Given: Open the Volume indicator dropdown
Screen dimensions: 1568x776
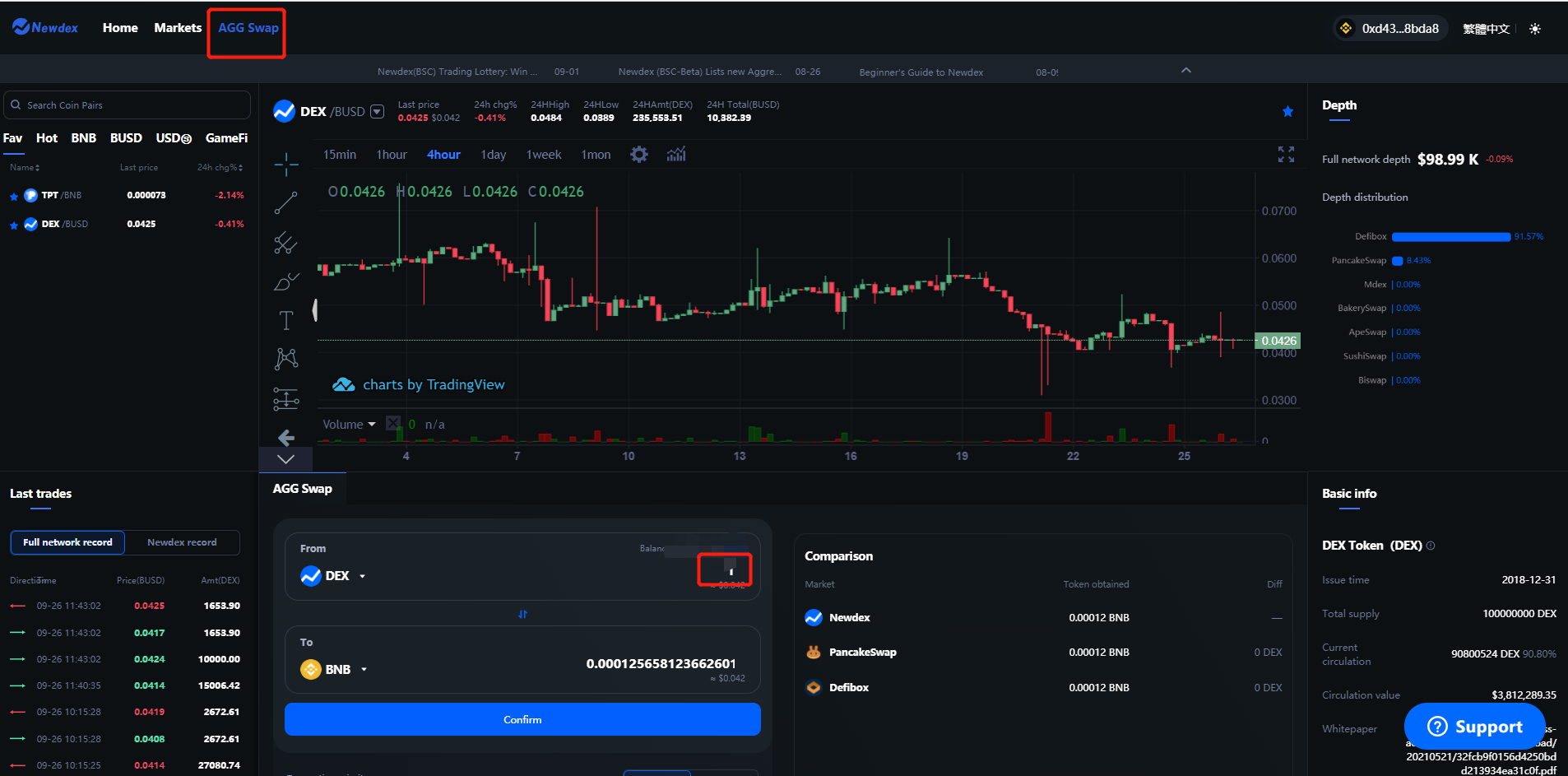Looking at the screenshot, I should (x=372, y=424).
